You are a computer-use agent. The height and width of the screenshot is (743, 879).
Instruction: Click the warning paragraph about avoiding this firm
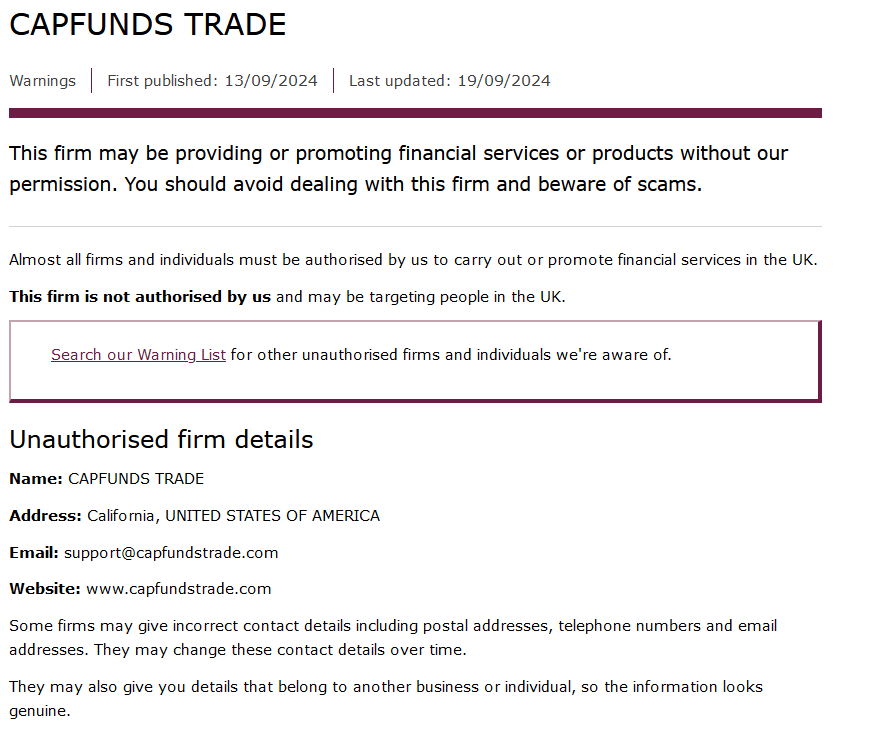click(399, 169)
